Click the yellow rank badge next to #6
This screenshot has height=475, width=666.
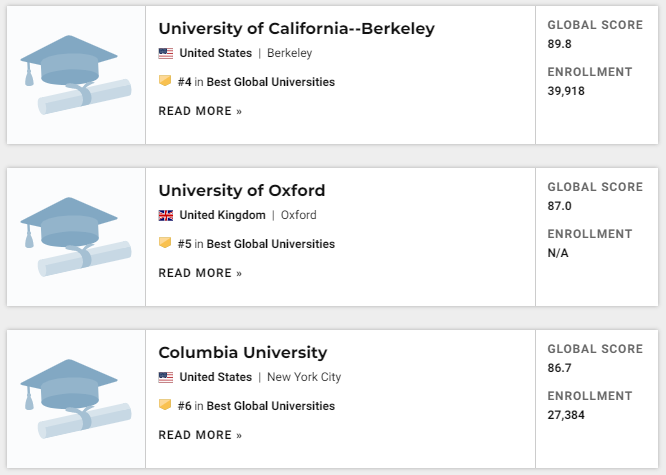tap(165, 404)
